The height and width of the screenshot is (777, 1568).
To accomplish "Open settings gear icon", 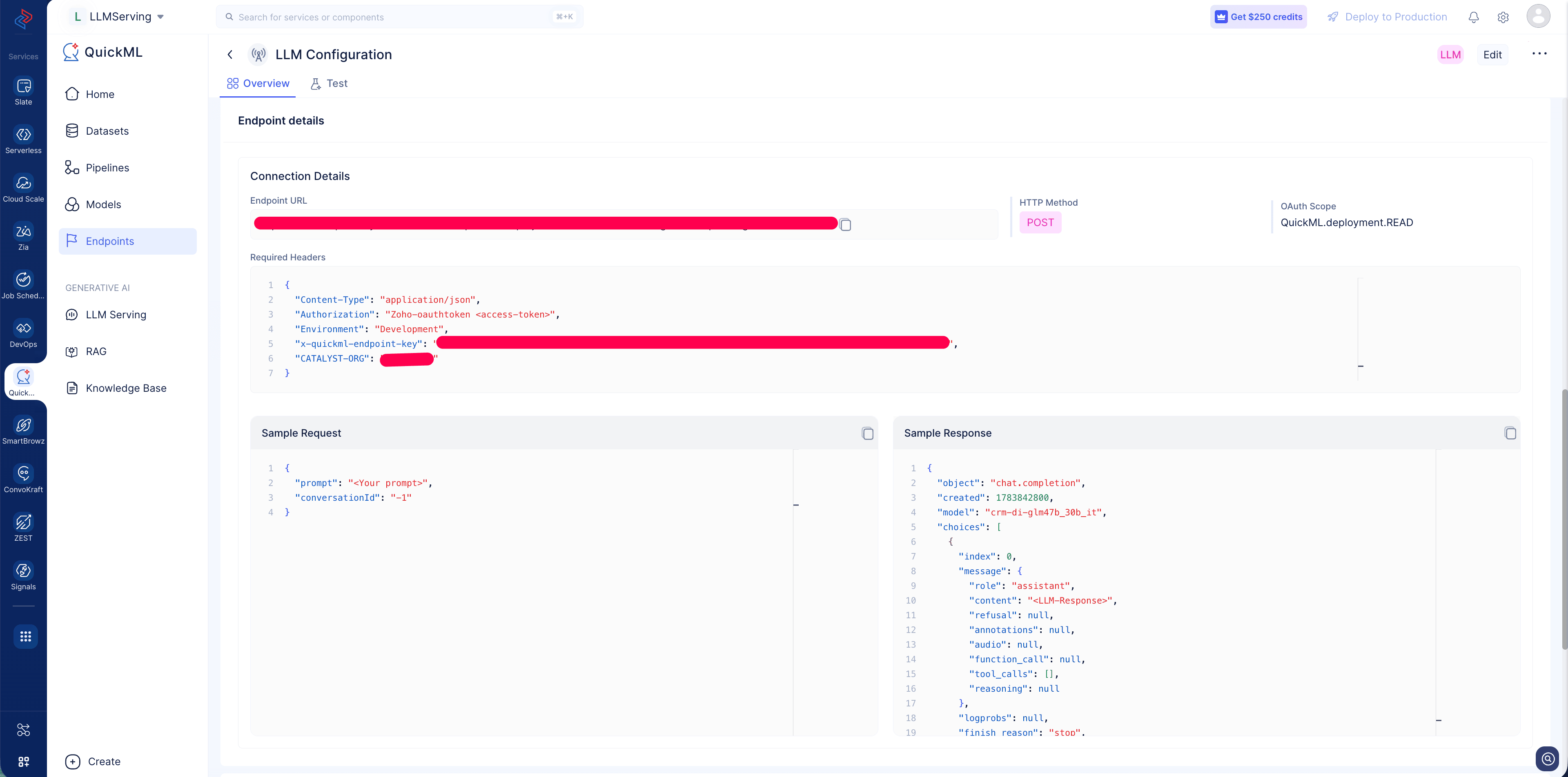I will (1503, 17).
